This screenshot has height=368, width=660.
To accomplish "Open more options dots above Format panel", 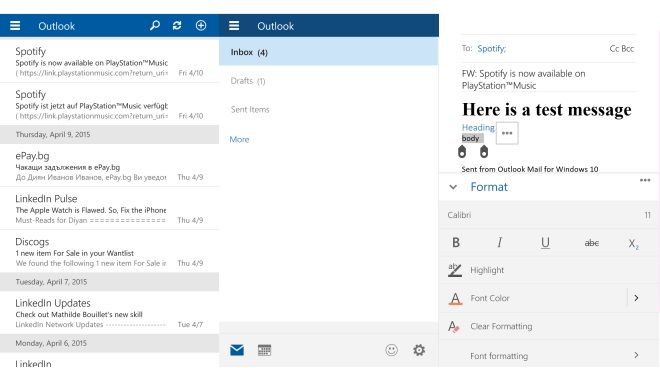I will pos(645,180).
